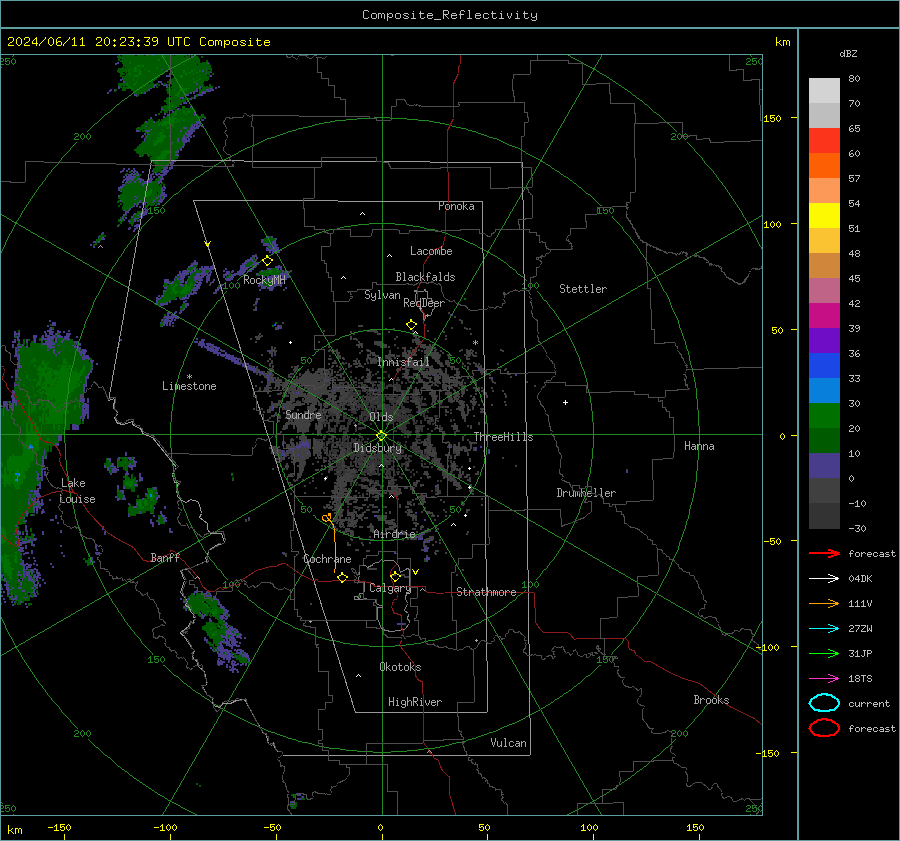Select the blue swatch between 36 and 33
This screenshot has width=900, height=841.
pos(824,365)
